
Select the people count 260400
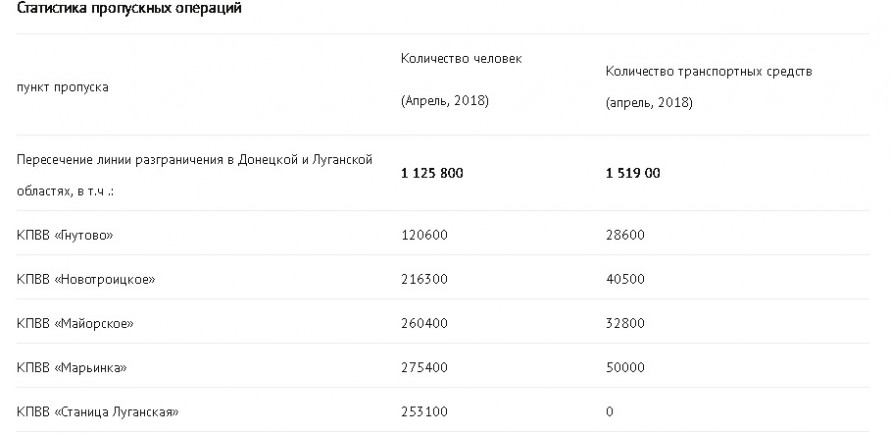423,323
